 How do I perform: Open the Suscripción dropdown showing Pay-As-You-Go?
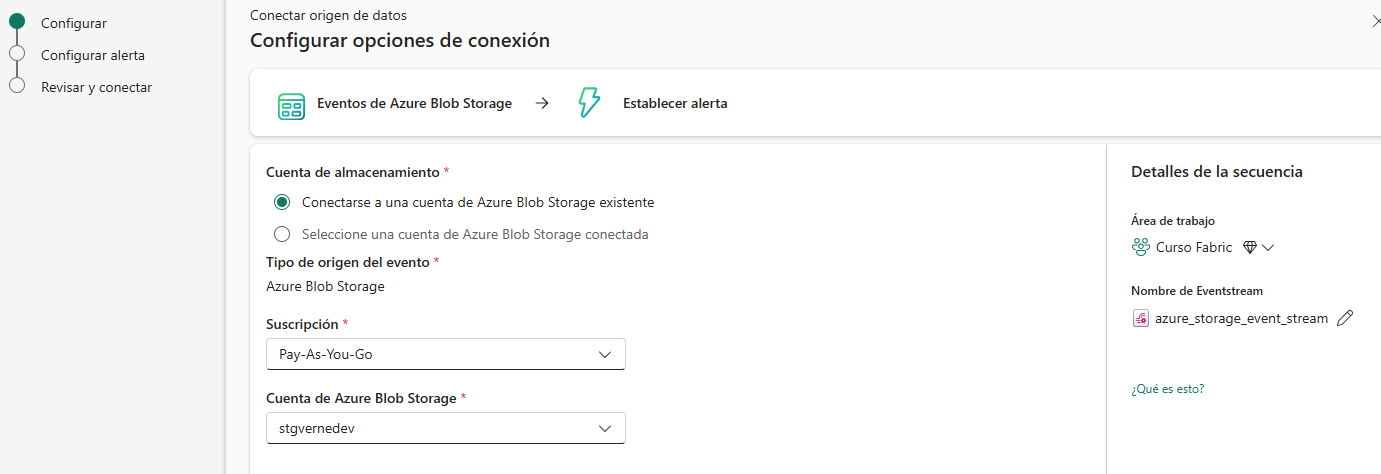pos(445,354)
